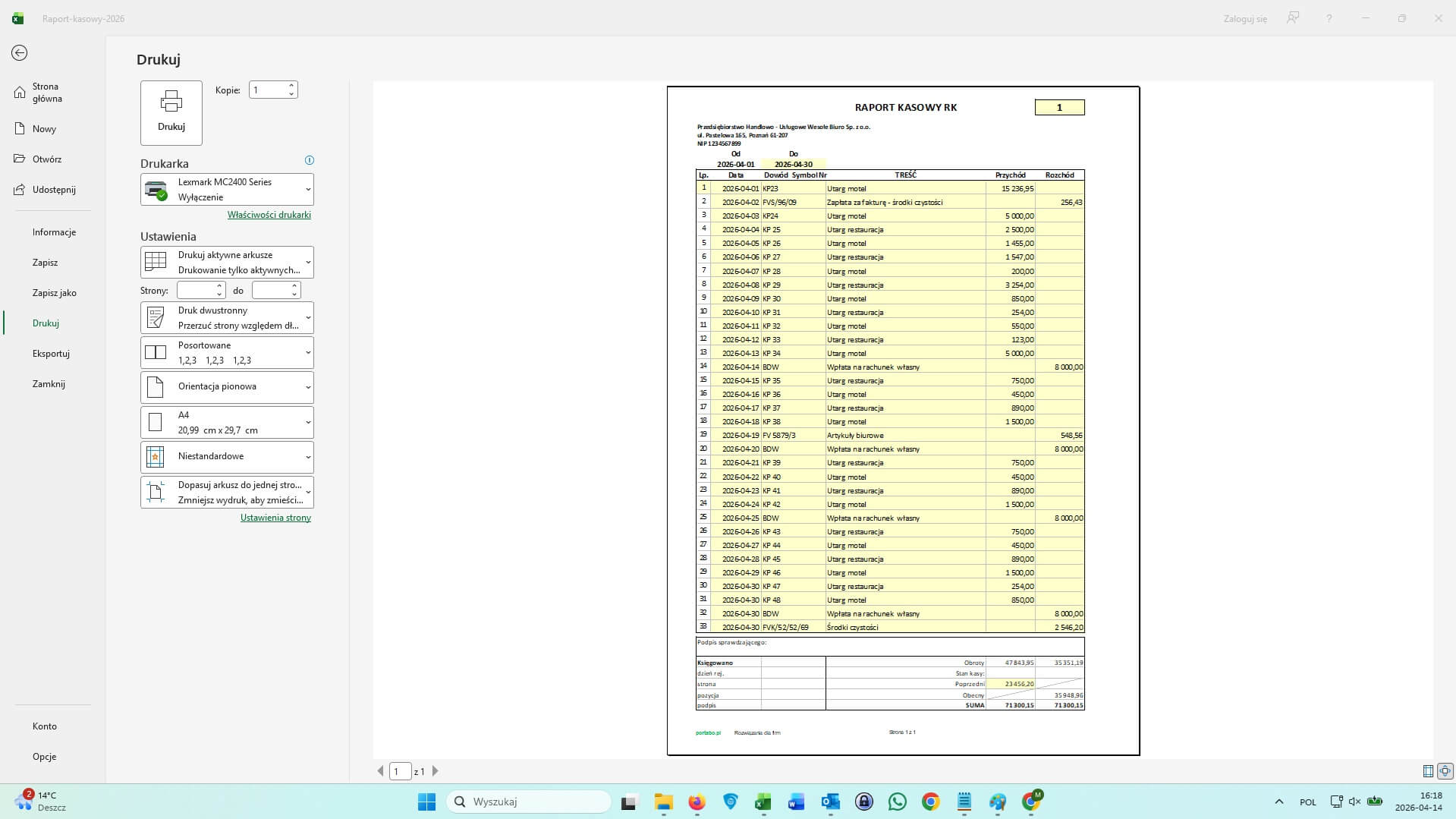Click the print preview page thumbnail

(x=903, y=421)
